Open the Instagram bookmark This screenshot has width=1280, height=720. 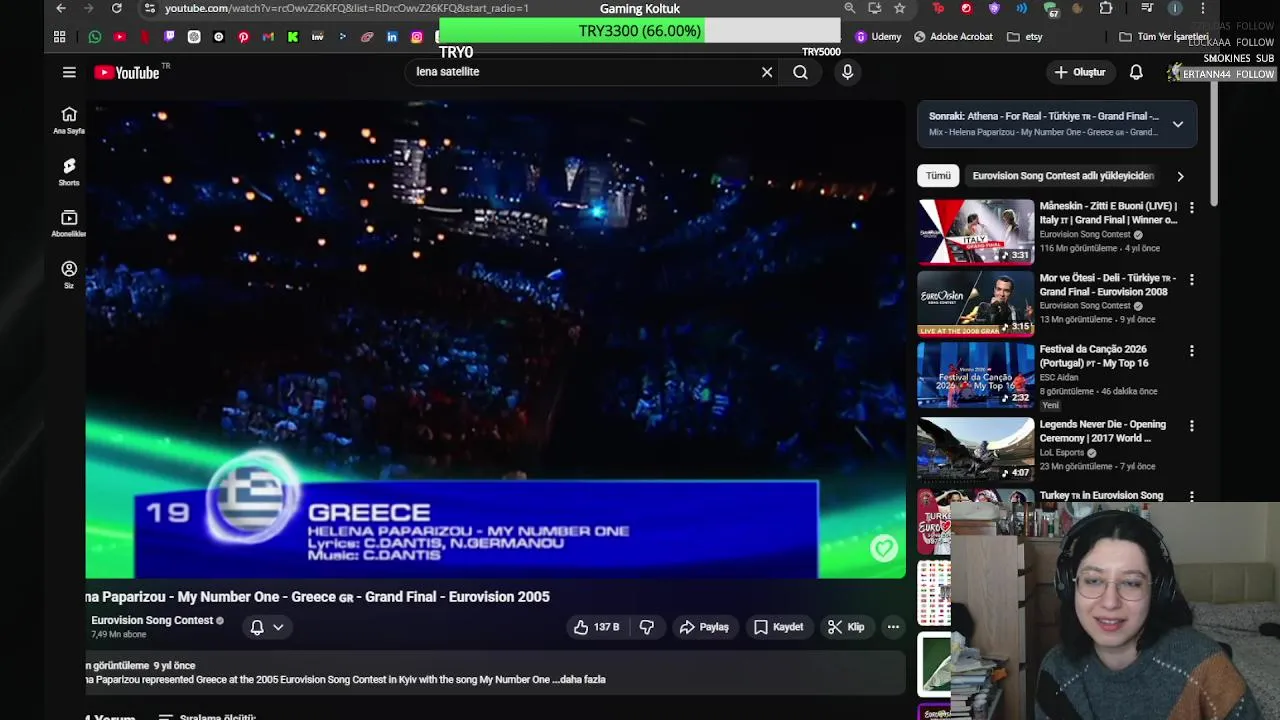pos(417,37)
